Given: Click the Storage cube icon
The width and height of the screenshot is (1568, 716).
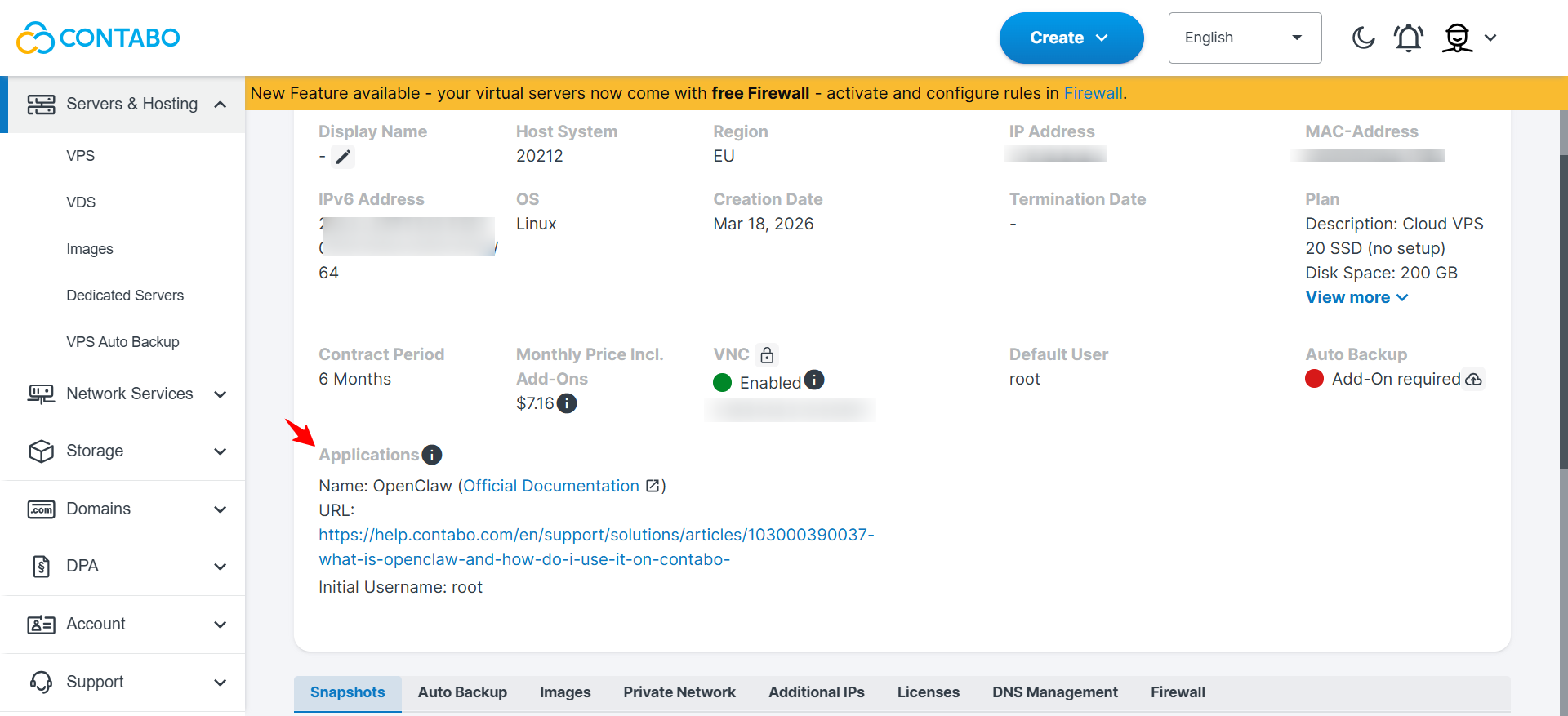Looking at the screenshot, I should pyautogui.click(x=42, y=451).
